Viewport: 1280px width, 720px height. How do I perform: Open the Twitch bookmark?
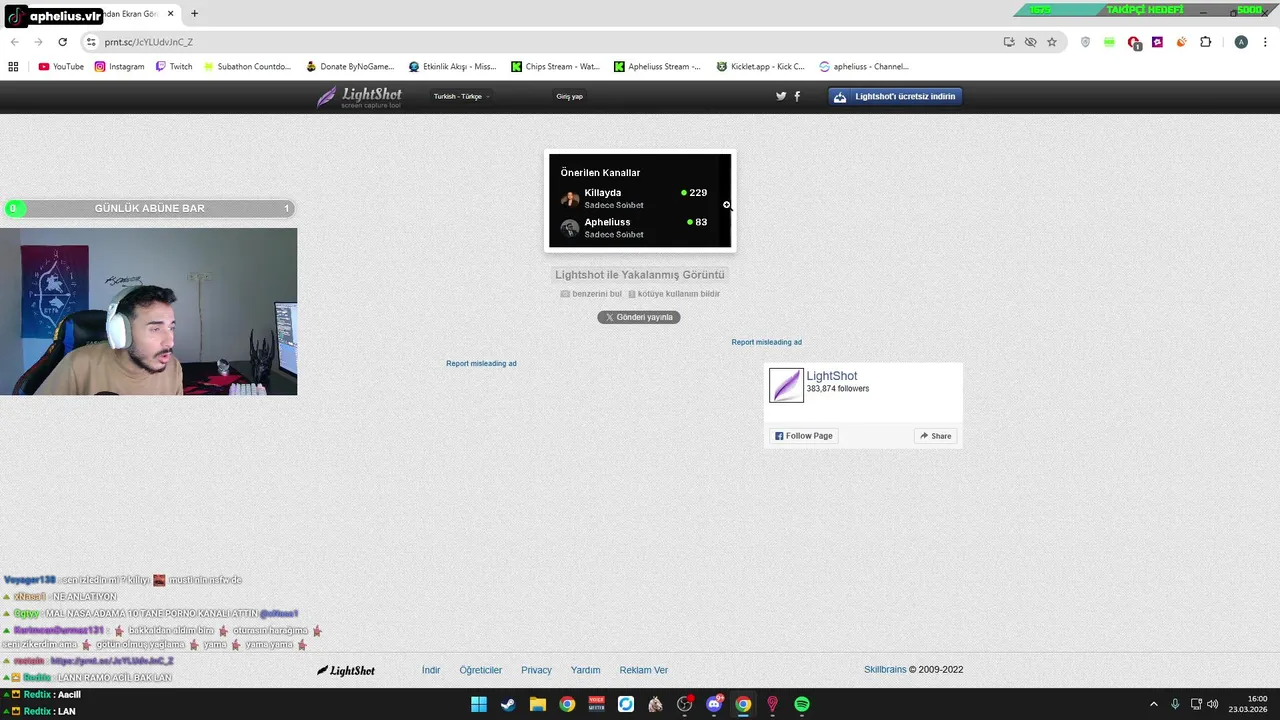(174, 67)
